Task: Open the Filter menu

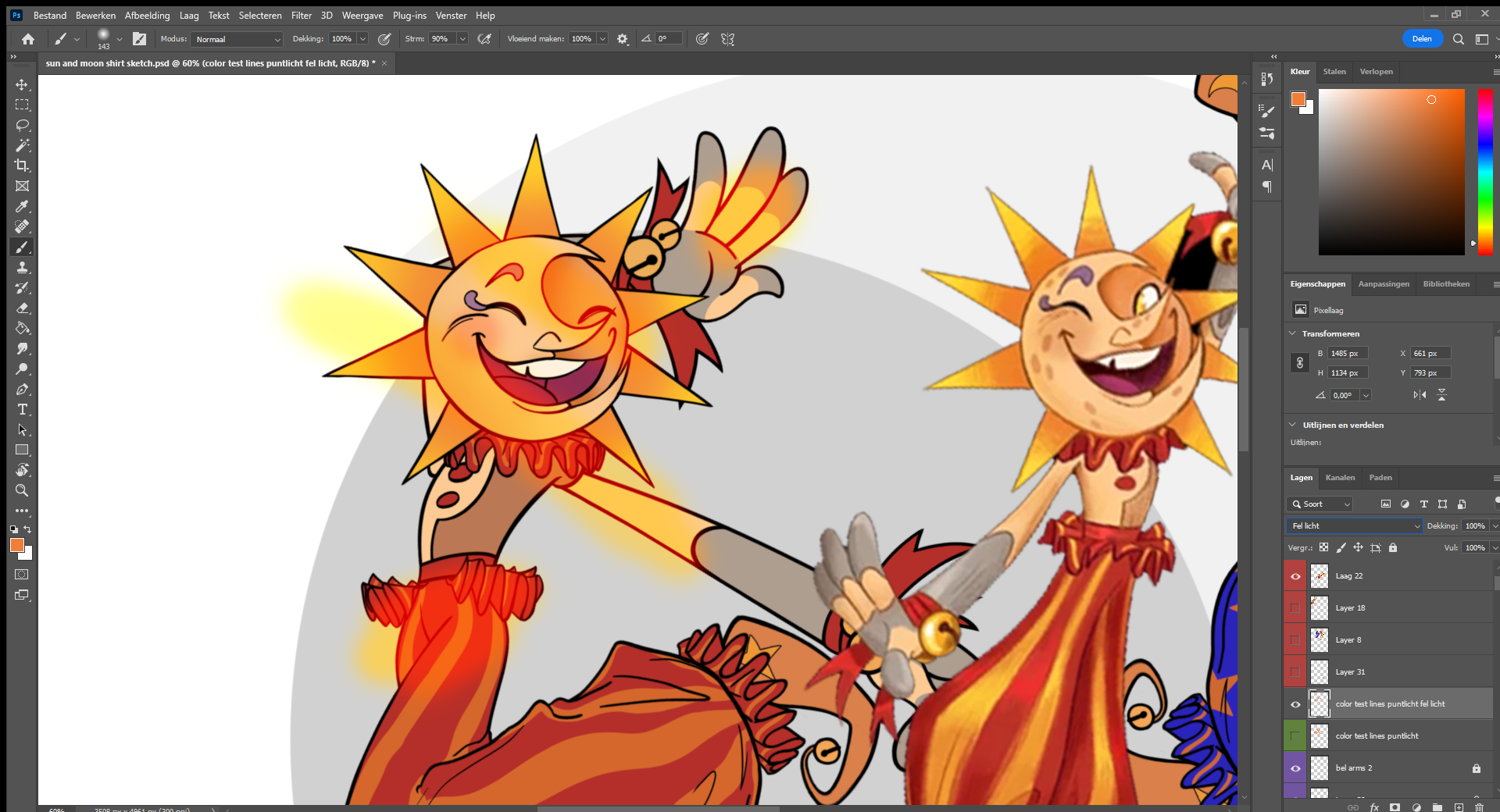Action: [x=302, y=16]
